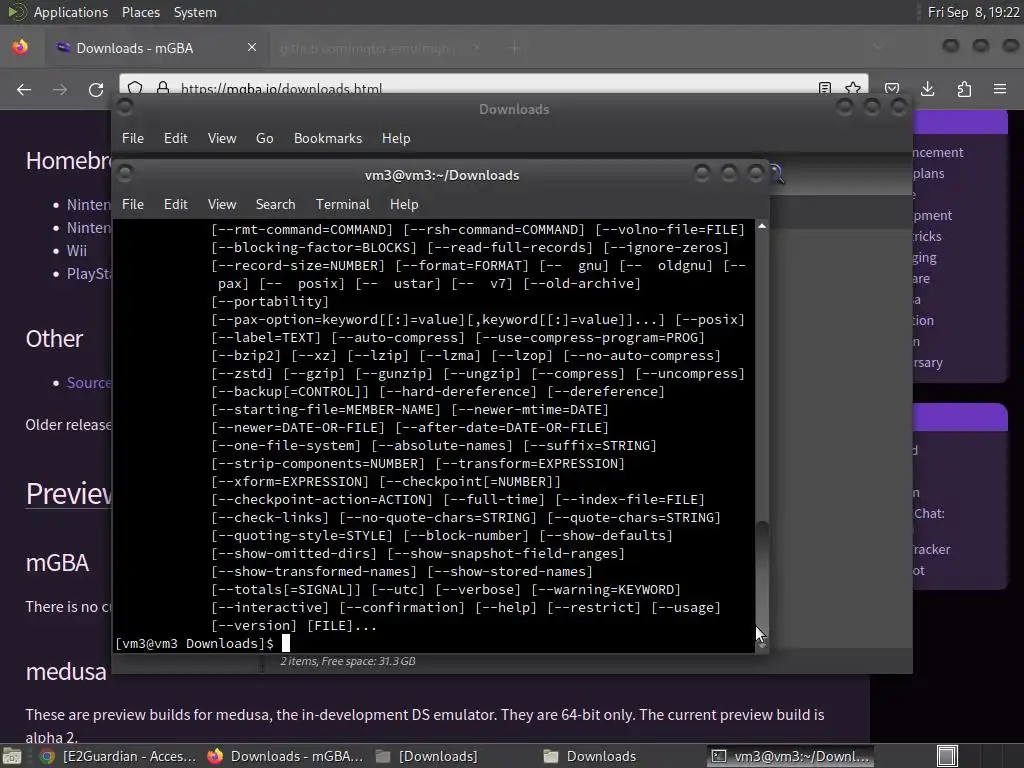
Task: Open a new Firefox tab
Action: [x=515, y=48]
